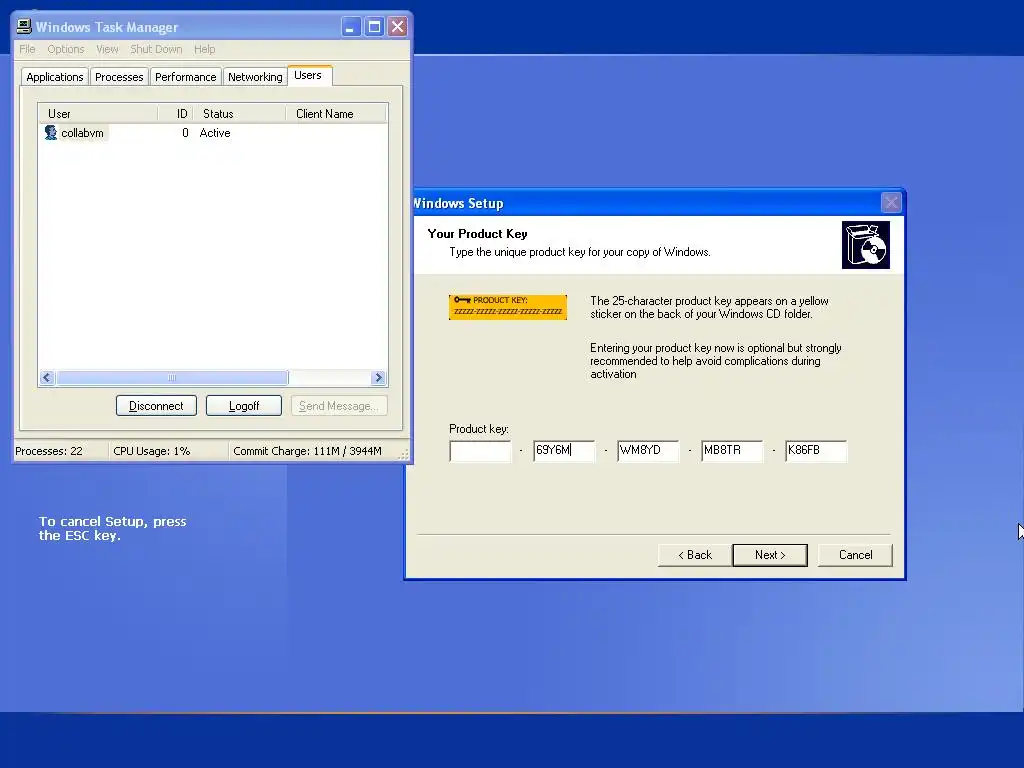Select the collabvm user icon
This screenshot has width=1024, height=768.
pos(51,133)
